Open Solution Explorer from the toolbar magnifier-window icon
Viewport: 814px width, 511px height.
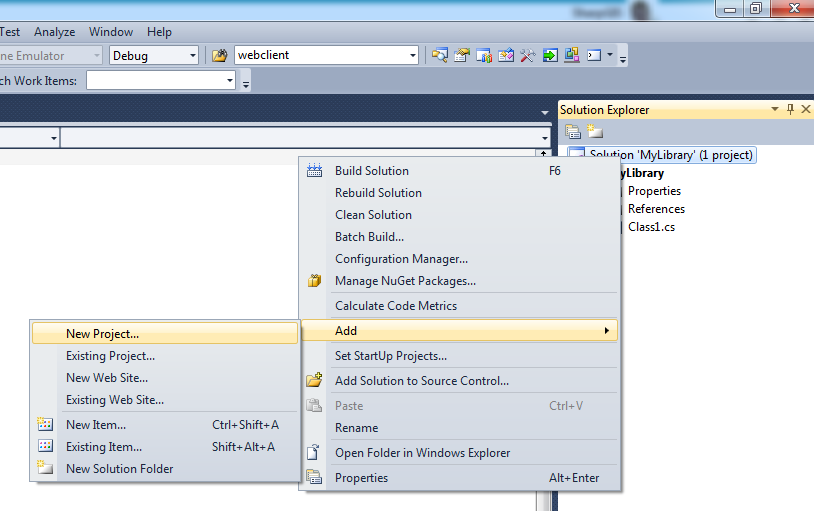pos(440,55)
